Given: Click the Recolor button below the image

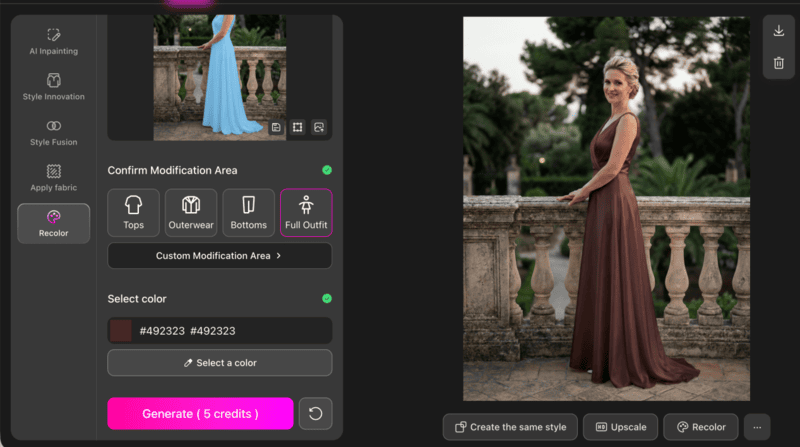Looking at the screenshot, I should [701, 427].
